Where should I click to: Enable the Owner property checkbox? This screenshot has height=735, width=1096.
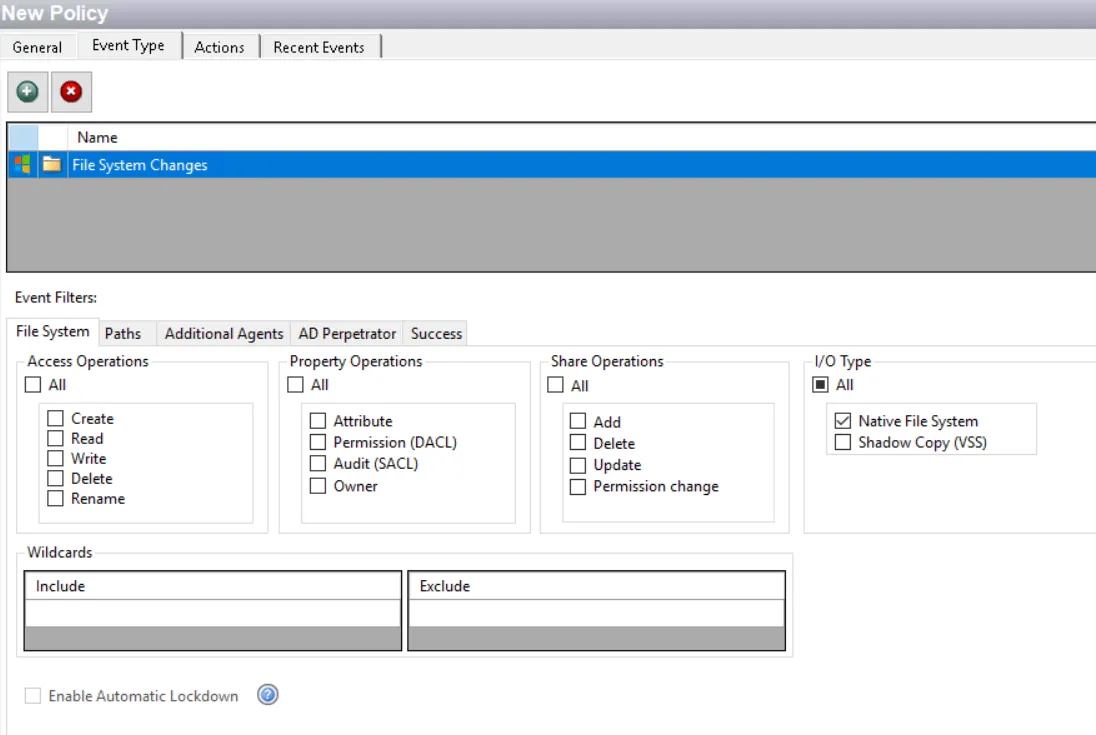pos(318,486)
